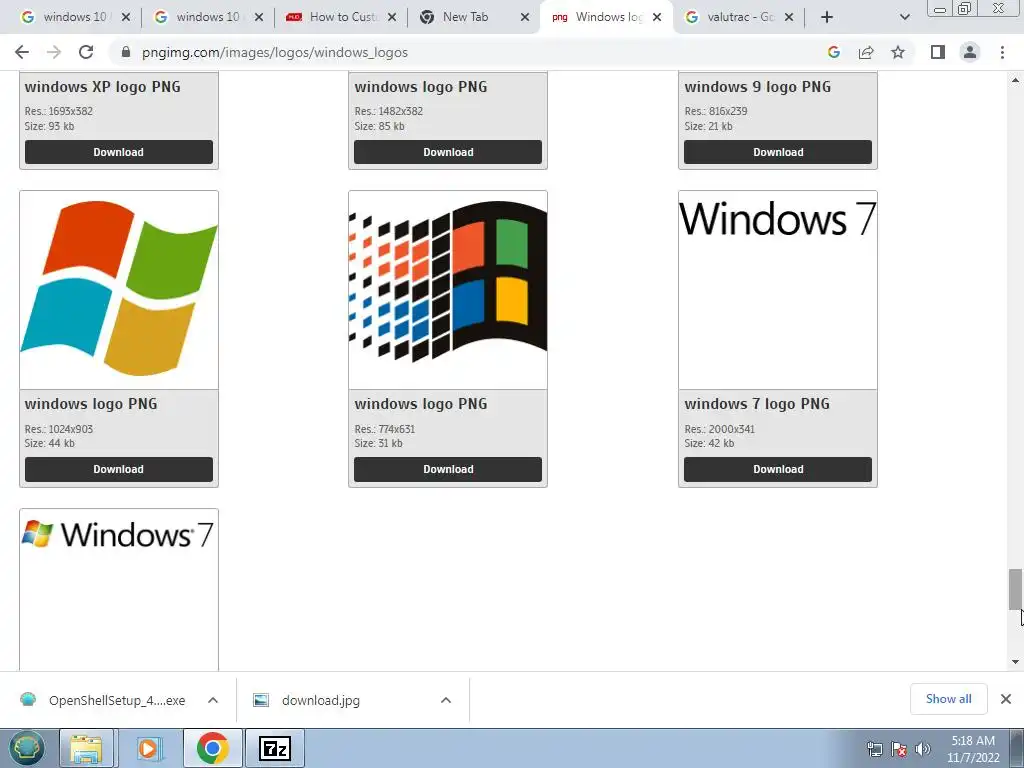
Task: Click Show all downloads
Action: (948, 699)
